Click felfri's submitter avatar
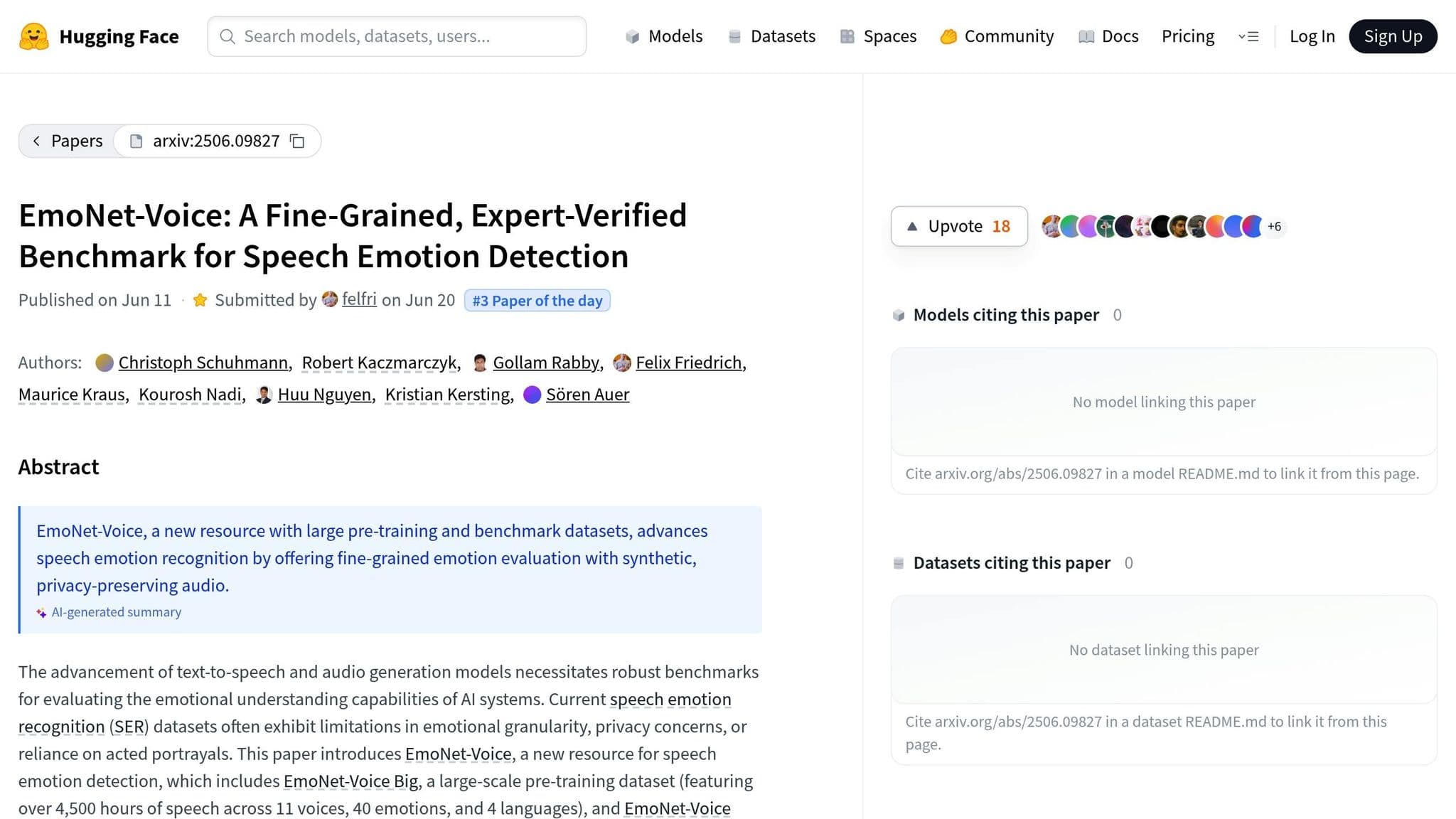Viewport: 1456px width, 819px height. [x=330, y=299]
